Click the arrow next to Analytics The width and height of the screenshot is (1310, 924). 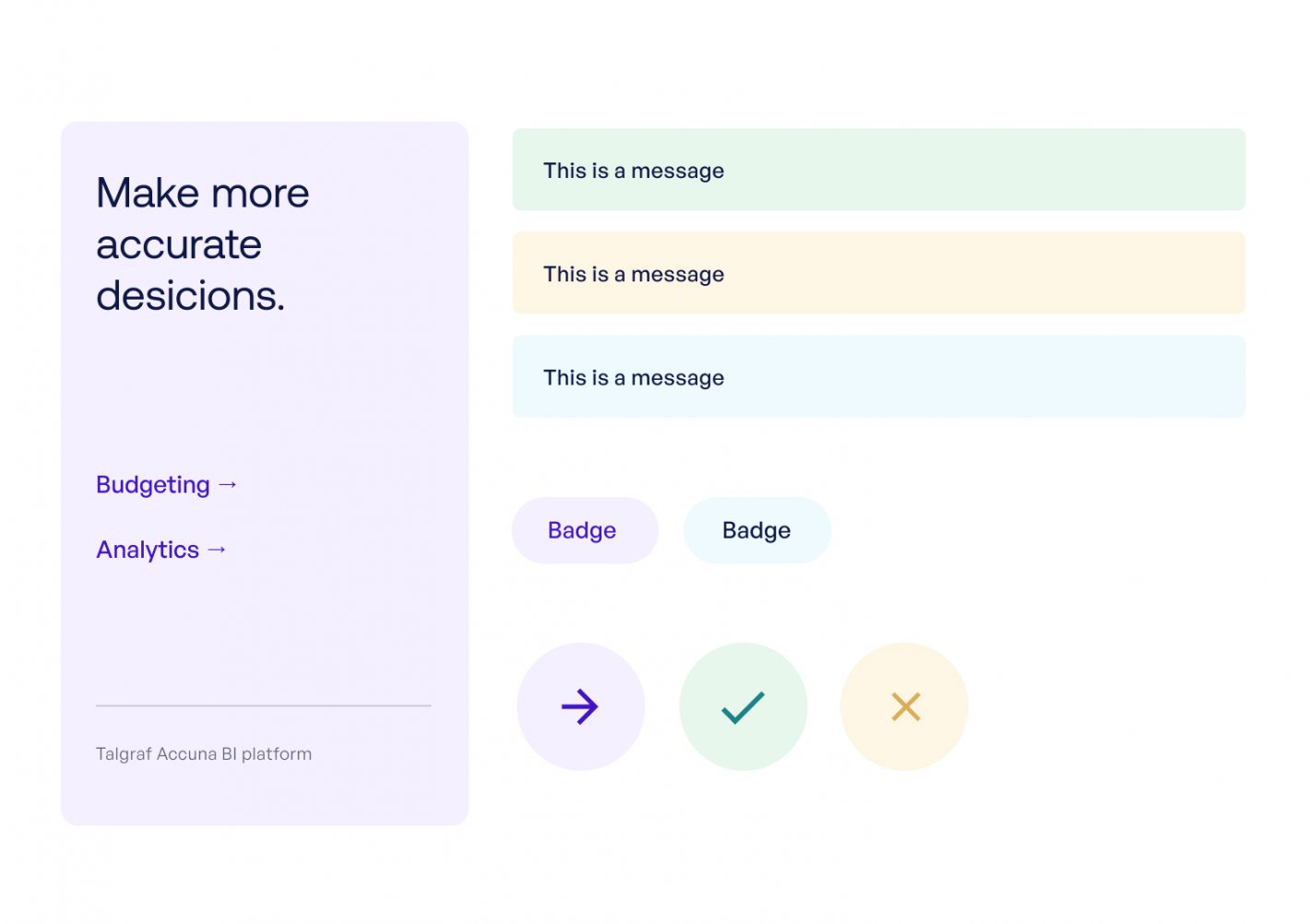(217, 550)
